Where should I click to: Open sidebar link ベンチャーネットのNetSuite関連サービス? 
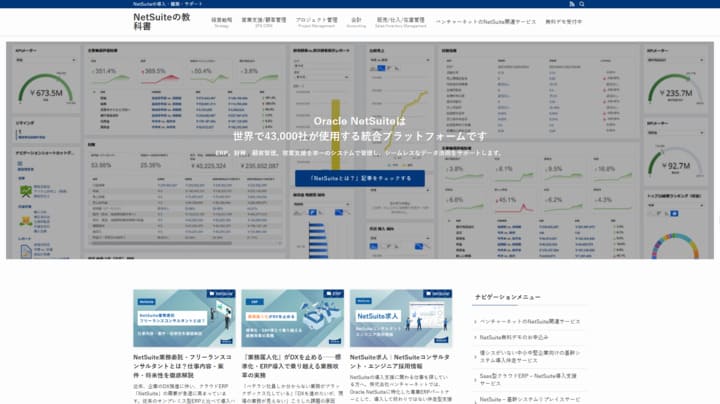click(530, 321)
